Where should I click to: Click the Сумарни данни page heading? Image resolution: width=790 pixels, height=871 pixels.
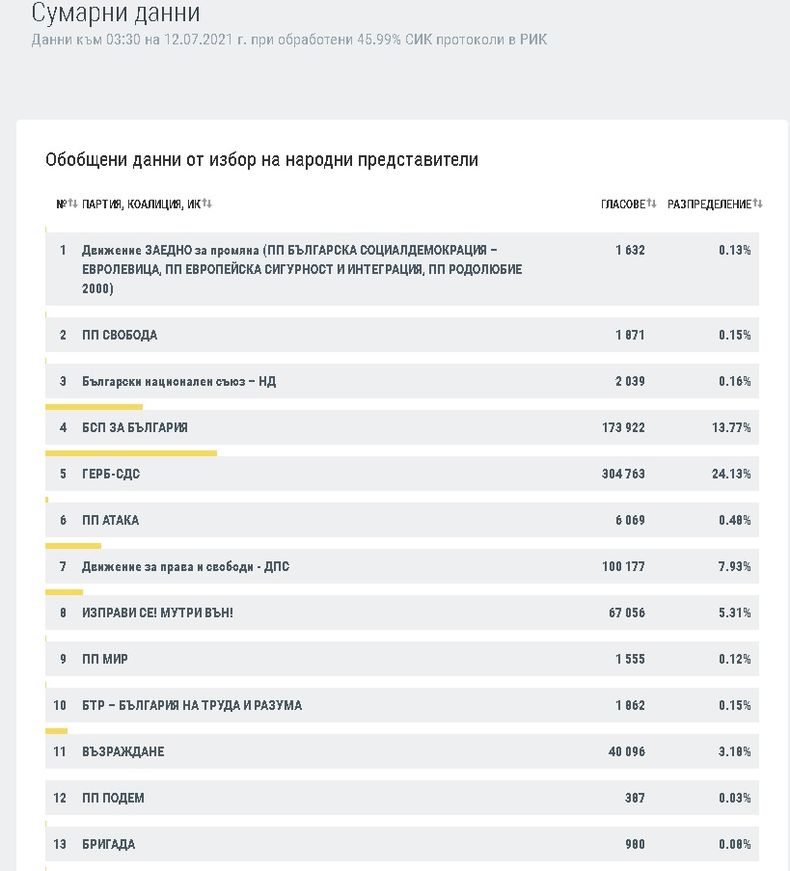[116, 14]
